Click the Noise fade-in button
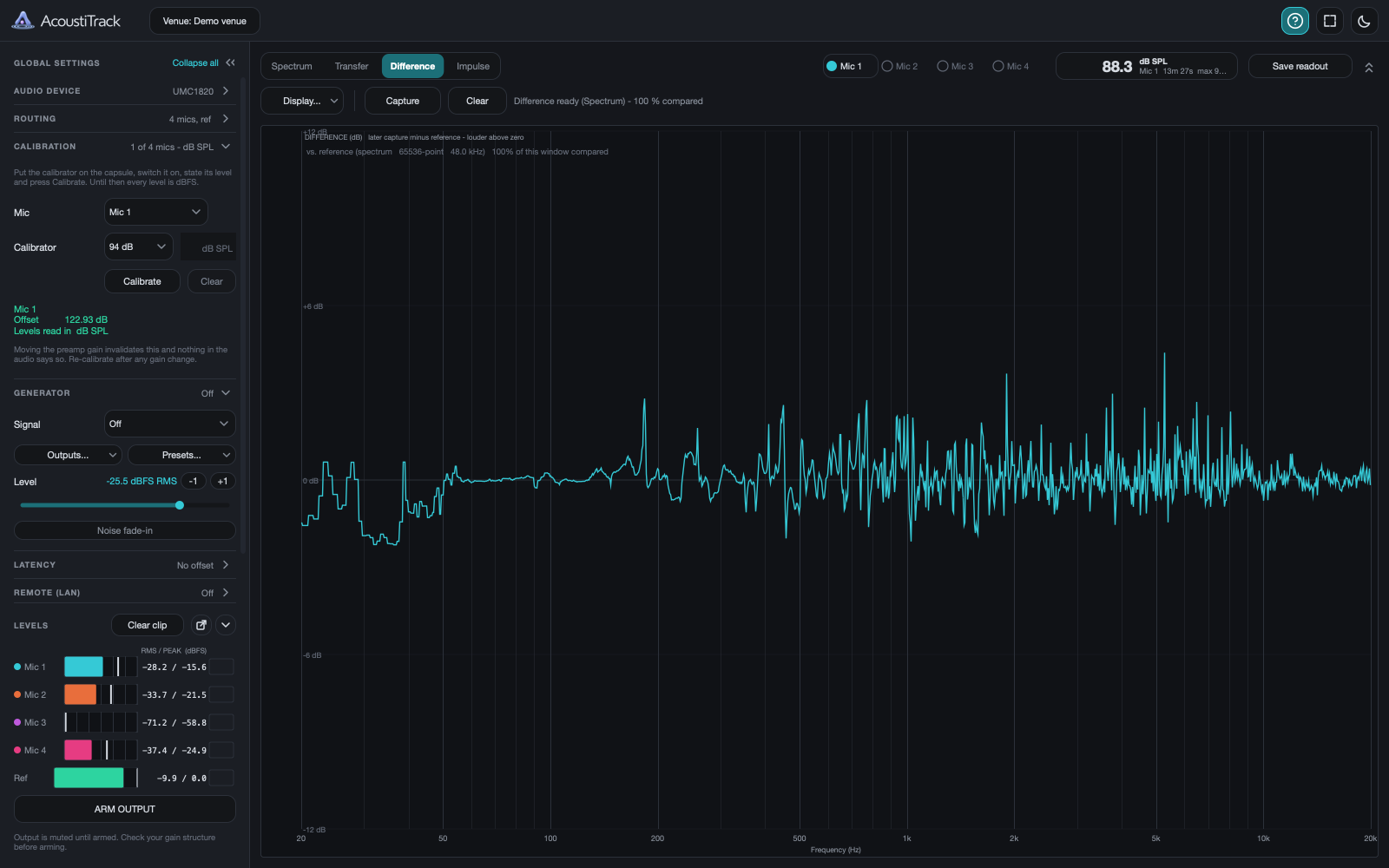 tap(125, 530)
